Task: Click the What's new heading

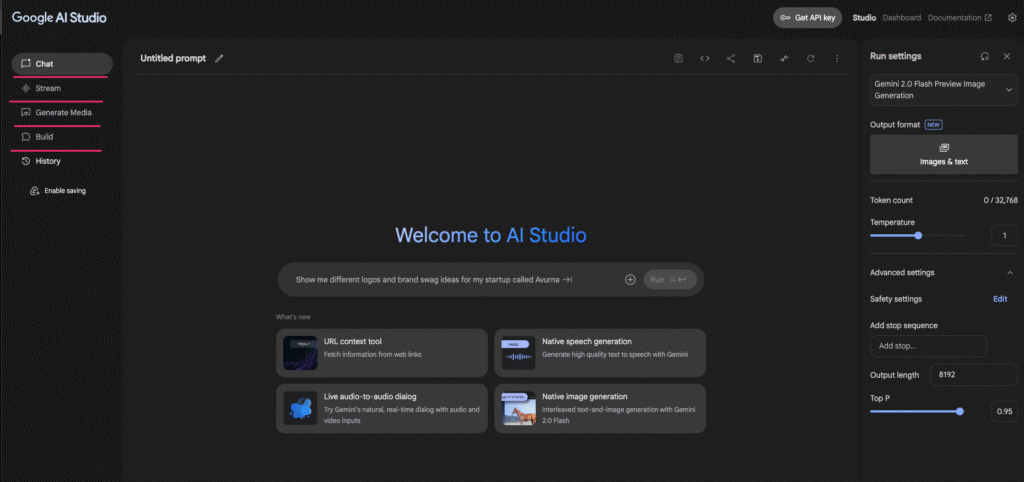Action: pos(293,317)
